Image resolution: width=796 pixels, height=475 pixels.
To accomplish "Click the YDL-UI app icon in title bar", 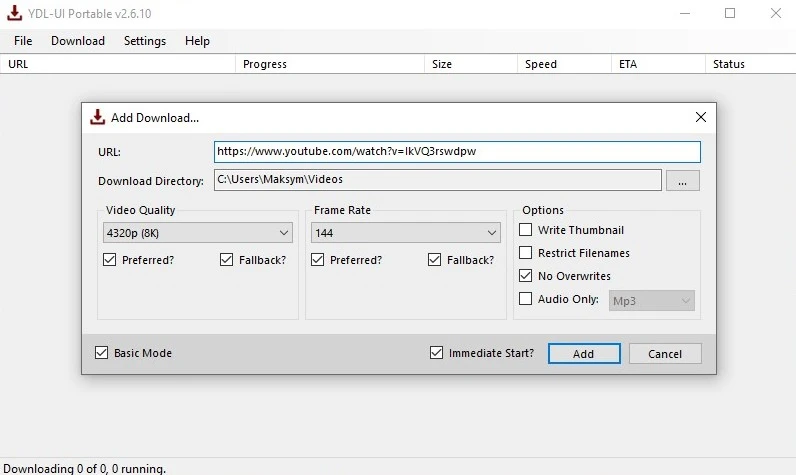I will point(14,13).
